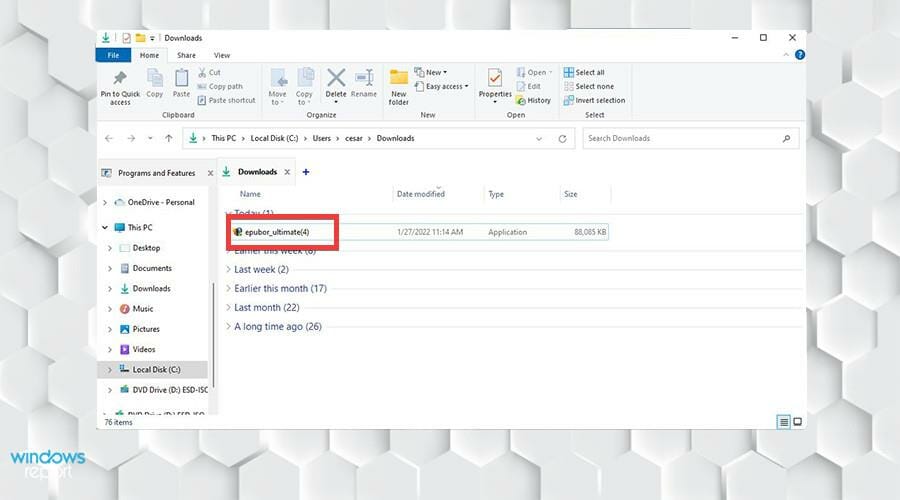Add a new tab with the plus
The height and width of the screenshot is (500, 900).
coord(306,172)
